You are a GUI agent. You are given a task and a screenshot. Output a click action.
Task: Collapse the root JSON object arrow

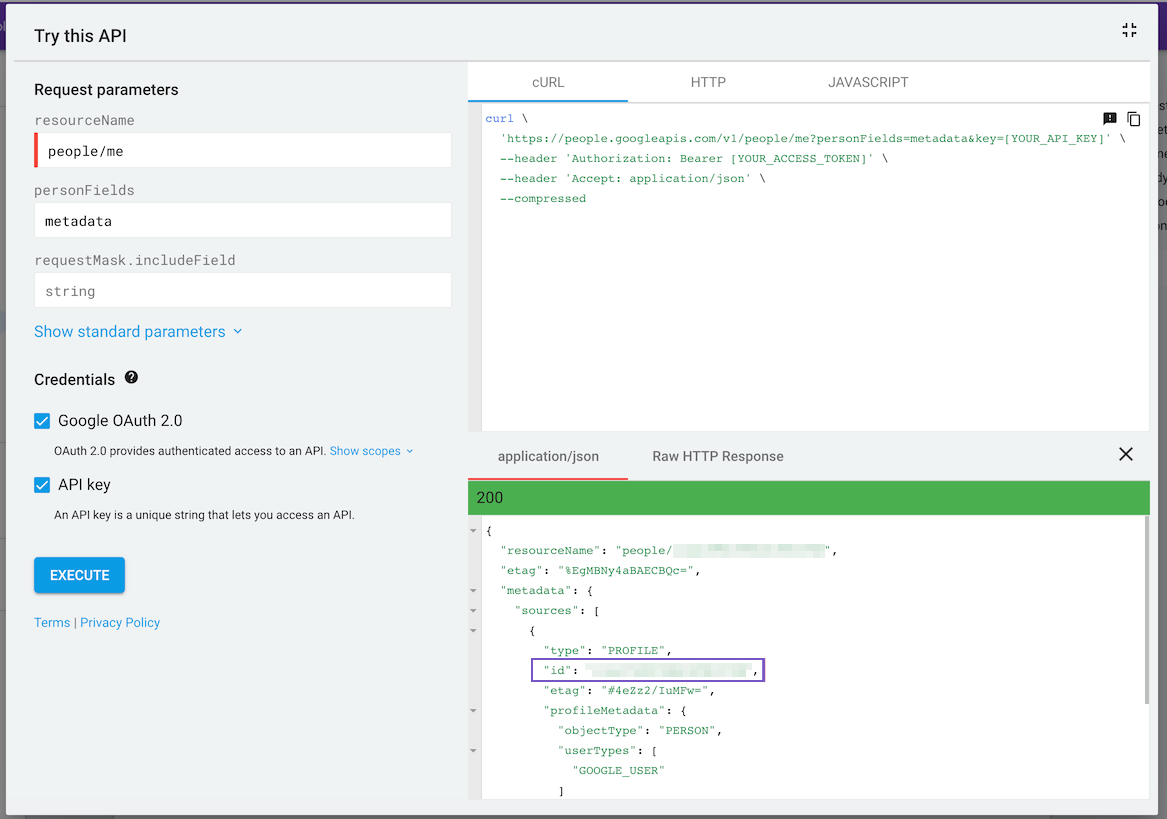[x=473, y=531]
